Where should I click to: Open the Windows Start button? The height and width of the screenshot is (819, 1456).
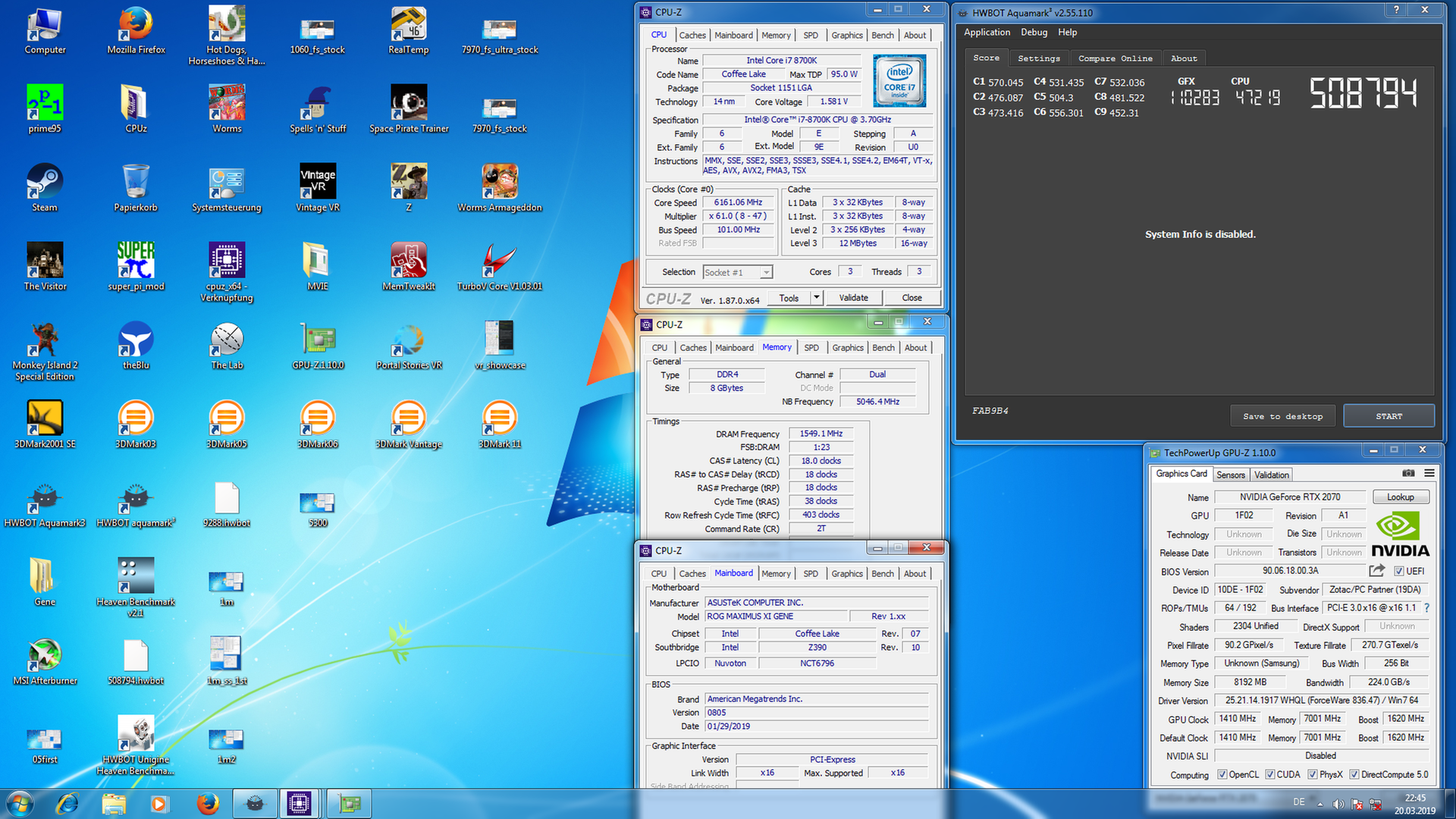coord(20,804)
